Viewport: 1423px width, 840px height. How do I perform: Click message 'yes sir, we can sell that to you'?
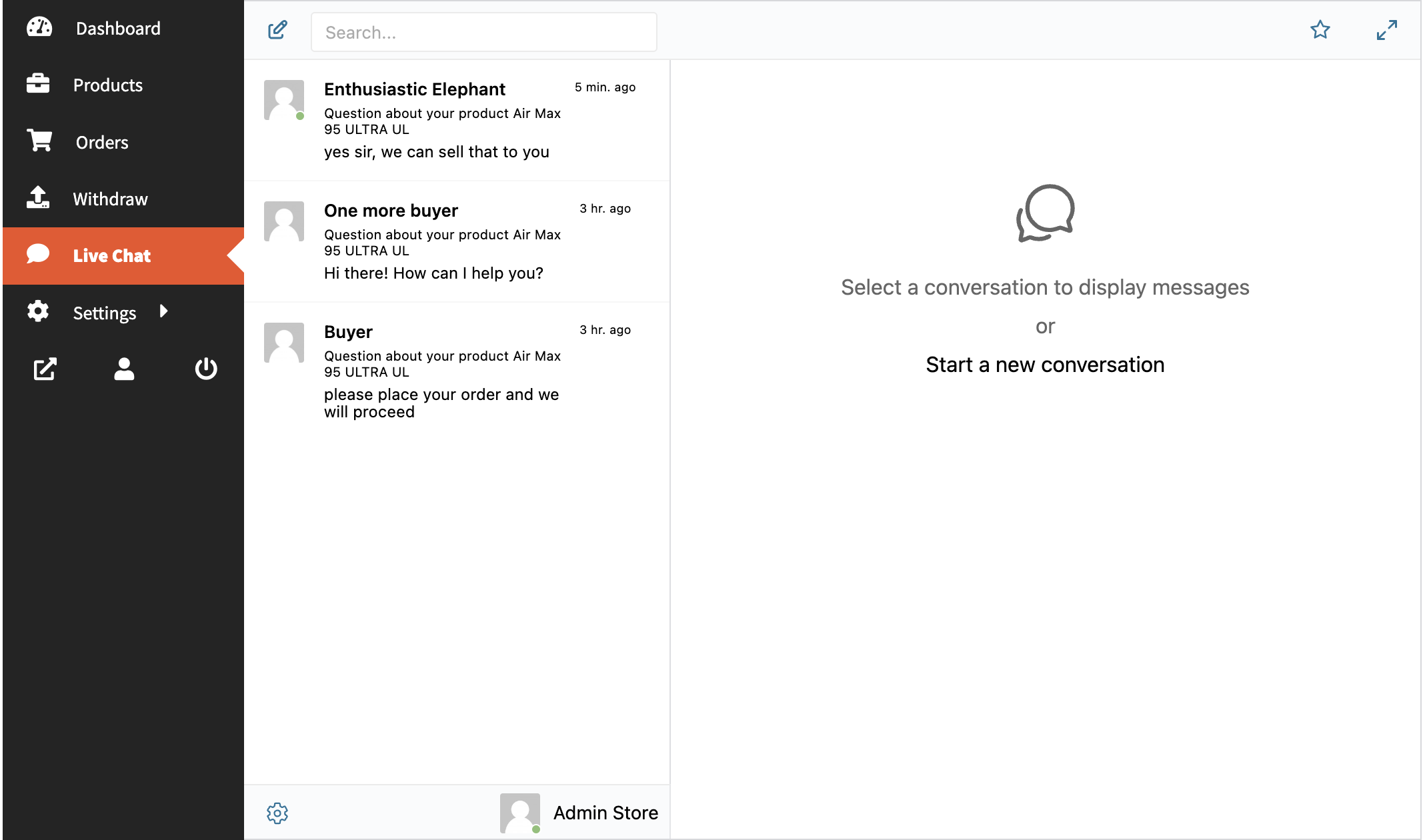coord(437,152)
